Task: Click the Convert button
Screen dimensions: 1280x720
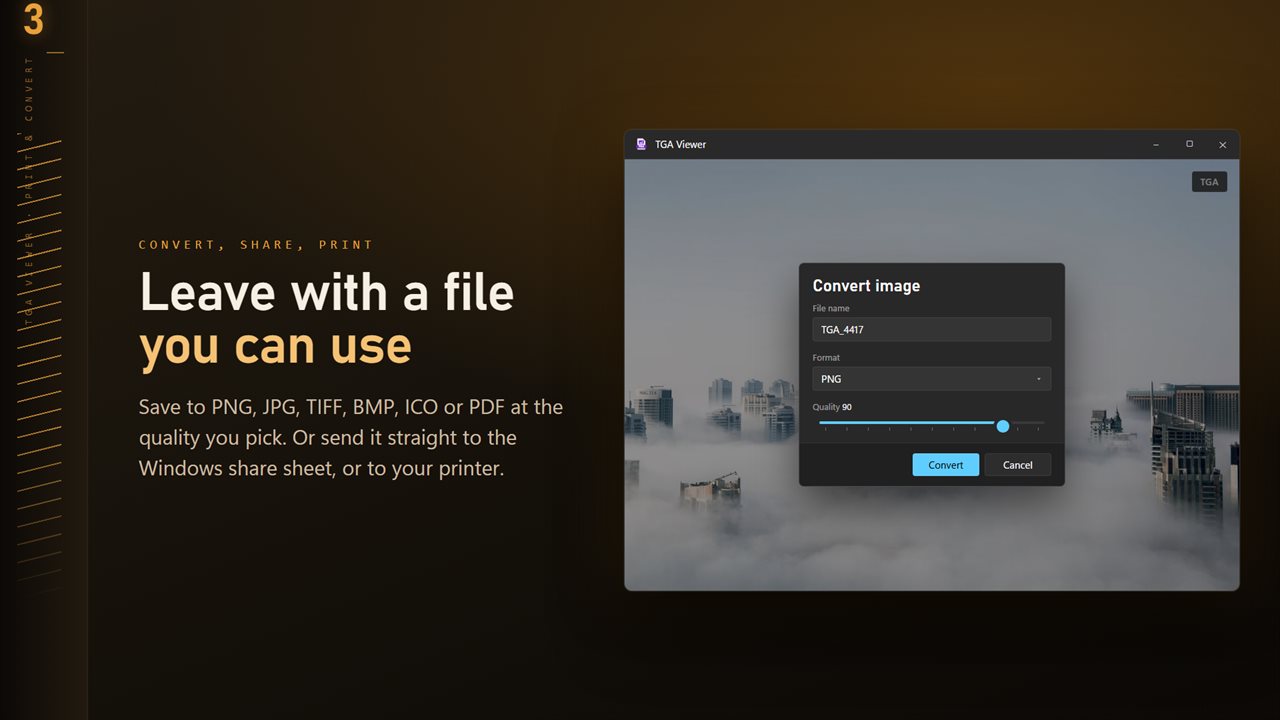Action: pos(945,465)
